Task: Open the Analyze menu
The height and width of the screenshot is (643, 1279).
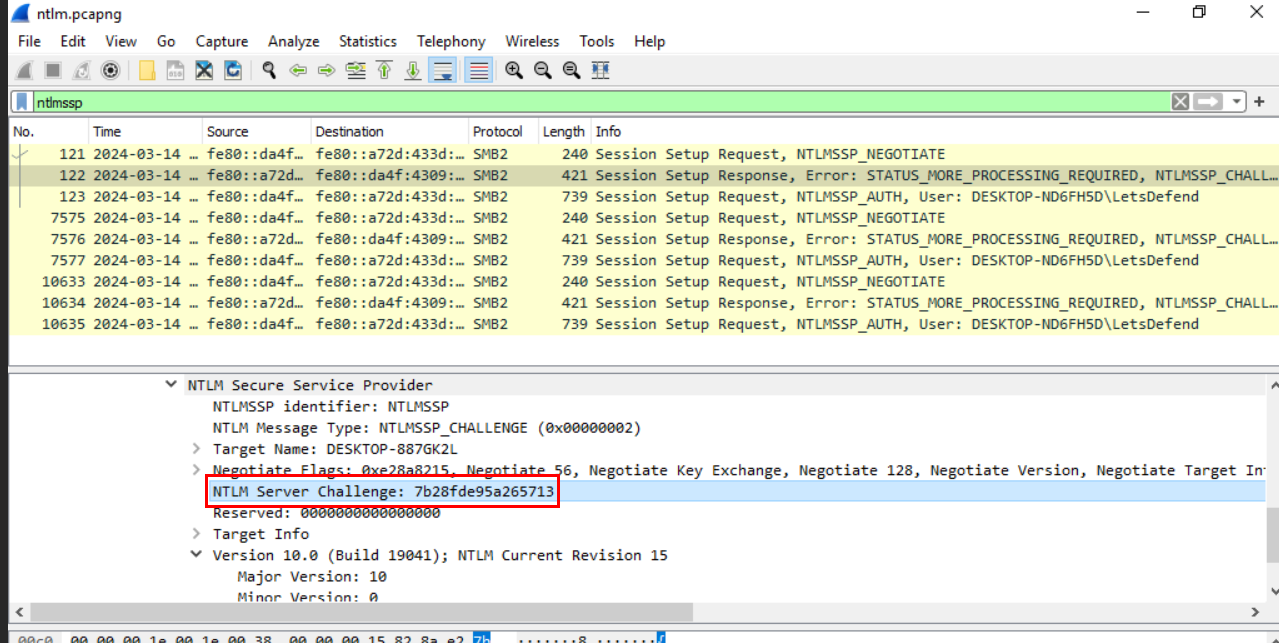Action: pos(293,41)
